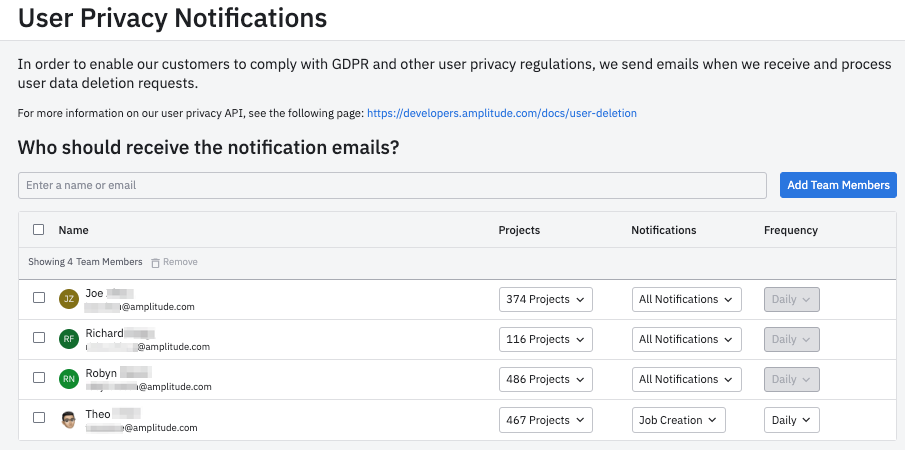Toggle the select-all checkbox in header
The width and height of the screenshot is (905, 450).
39,230
